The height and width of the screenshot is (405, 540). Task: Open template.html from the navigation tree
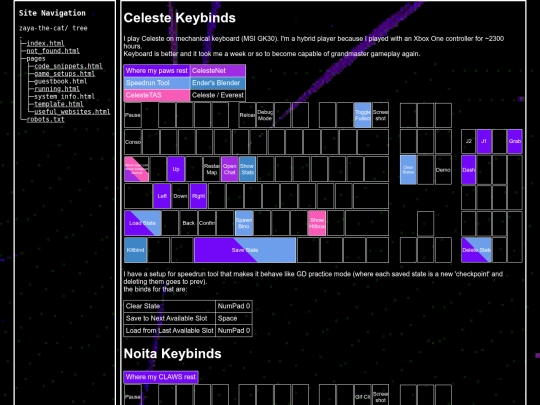tap(59, 104)
